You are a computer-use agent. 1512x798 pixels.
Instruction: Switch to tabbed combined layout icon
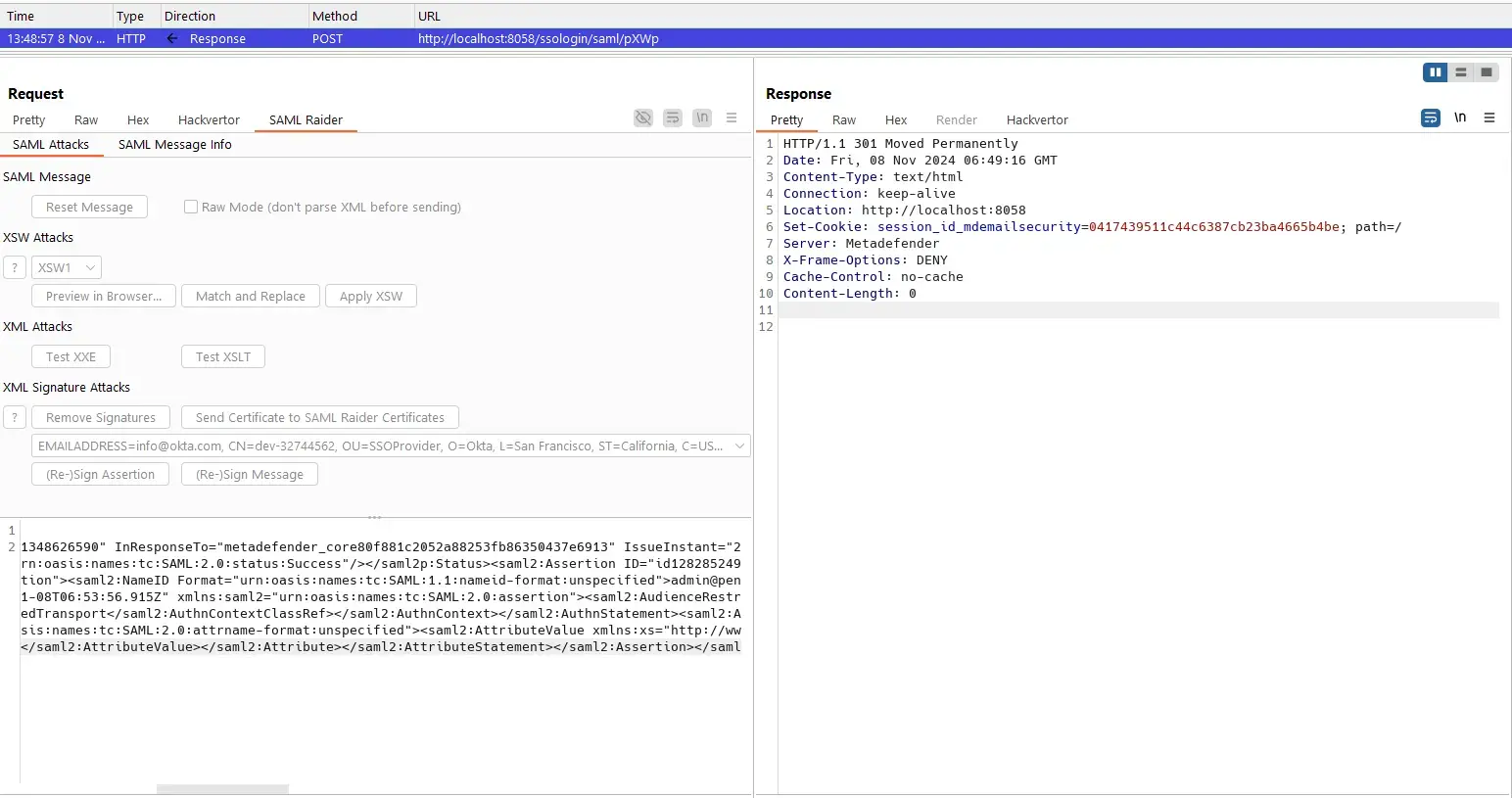tap(1487, 72)
